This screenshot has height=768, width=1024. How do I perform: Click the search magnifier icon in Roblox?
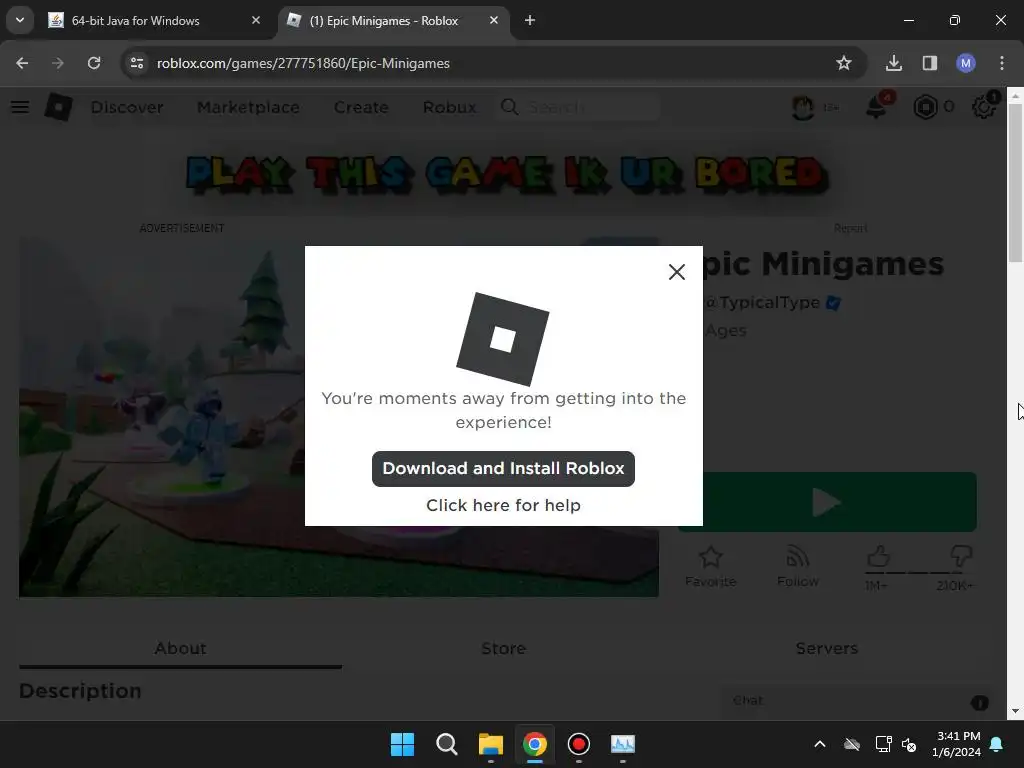click(x=509, y=106)
